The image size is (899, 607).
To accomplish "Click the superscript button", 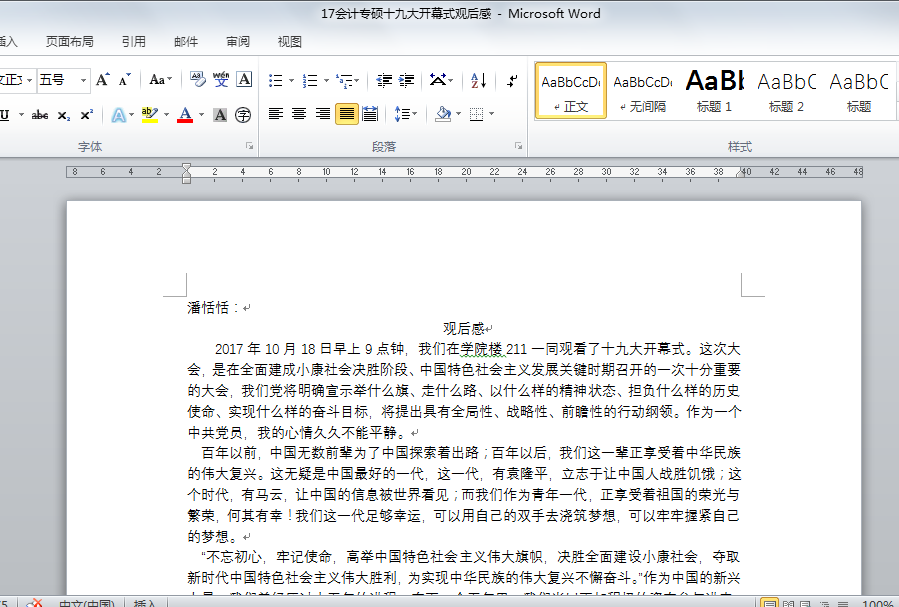I will point(87,115).
